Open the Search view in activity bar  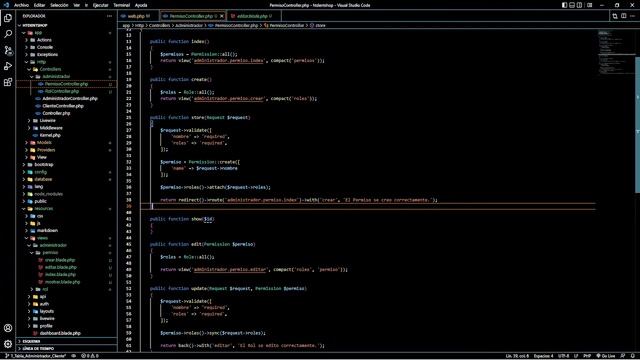(x=8, y=34)
